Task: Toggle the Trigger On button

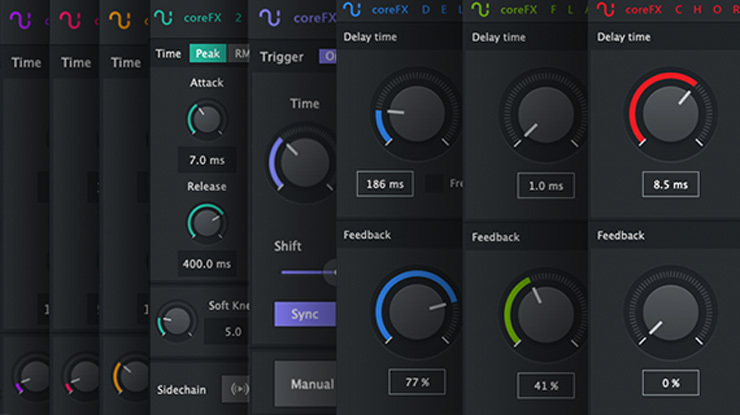Action: (328, 57)
